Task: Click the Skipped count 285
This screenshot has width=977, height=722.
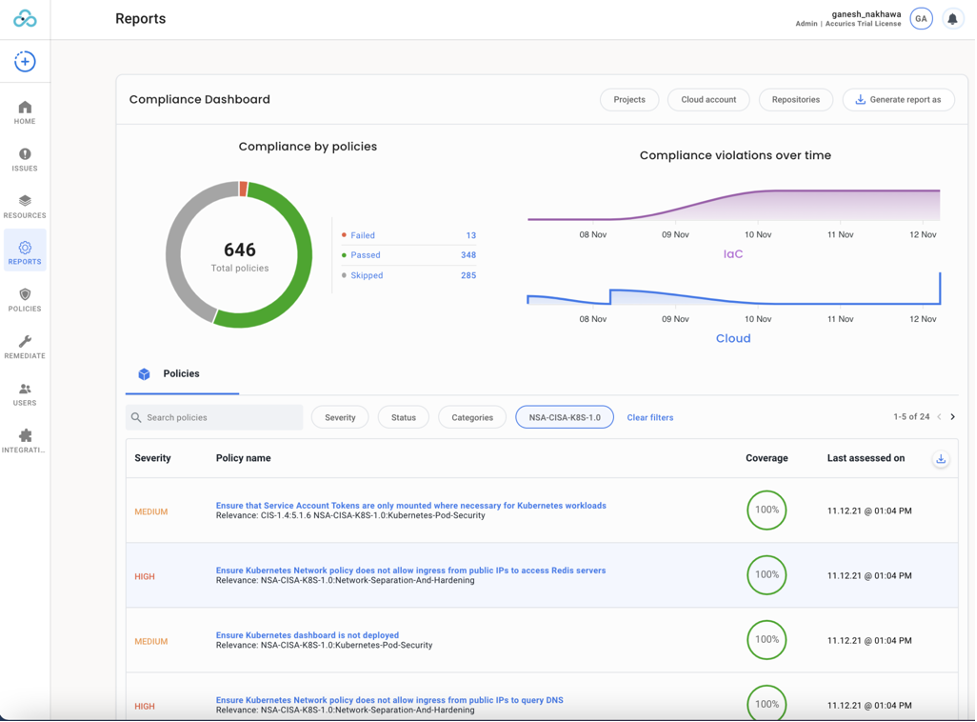Action: pos(469,275)
